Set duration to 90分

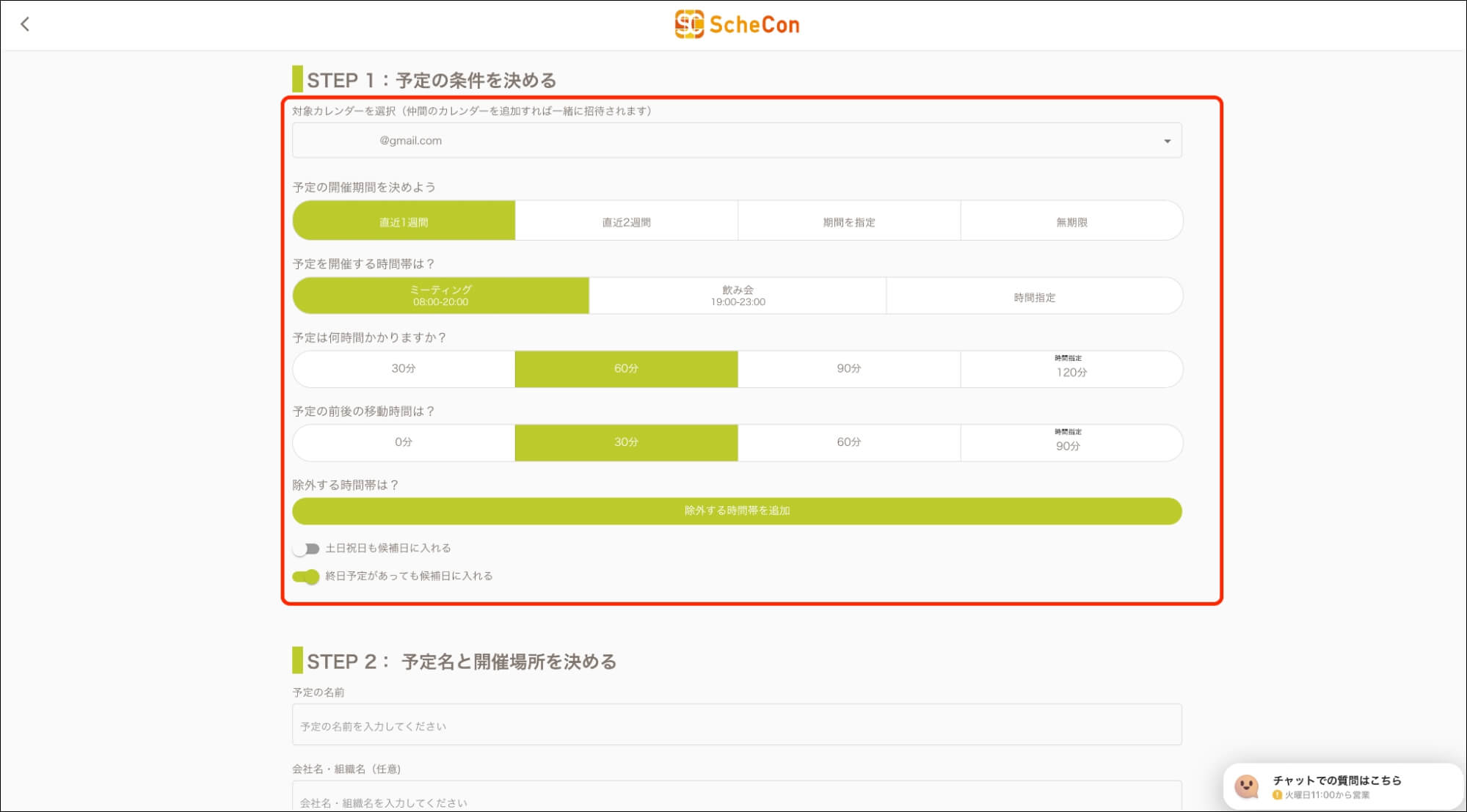pyautogui.click(x=849, y=368)
